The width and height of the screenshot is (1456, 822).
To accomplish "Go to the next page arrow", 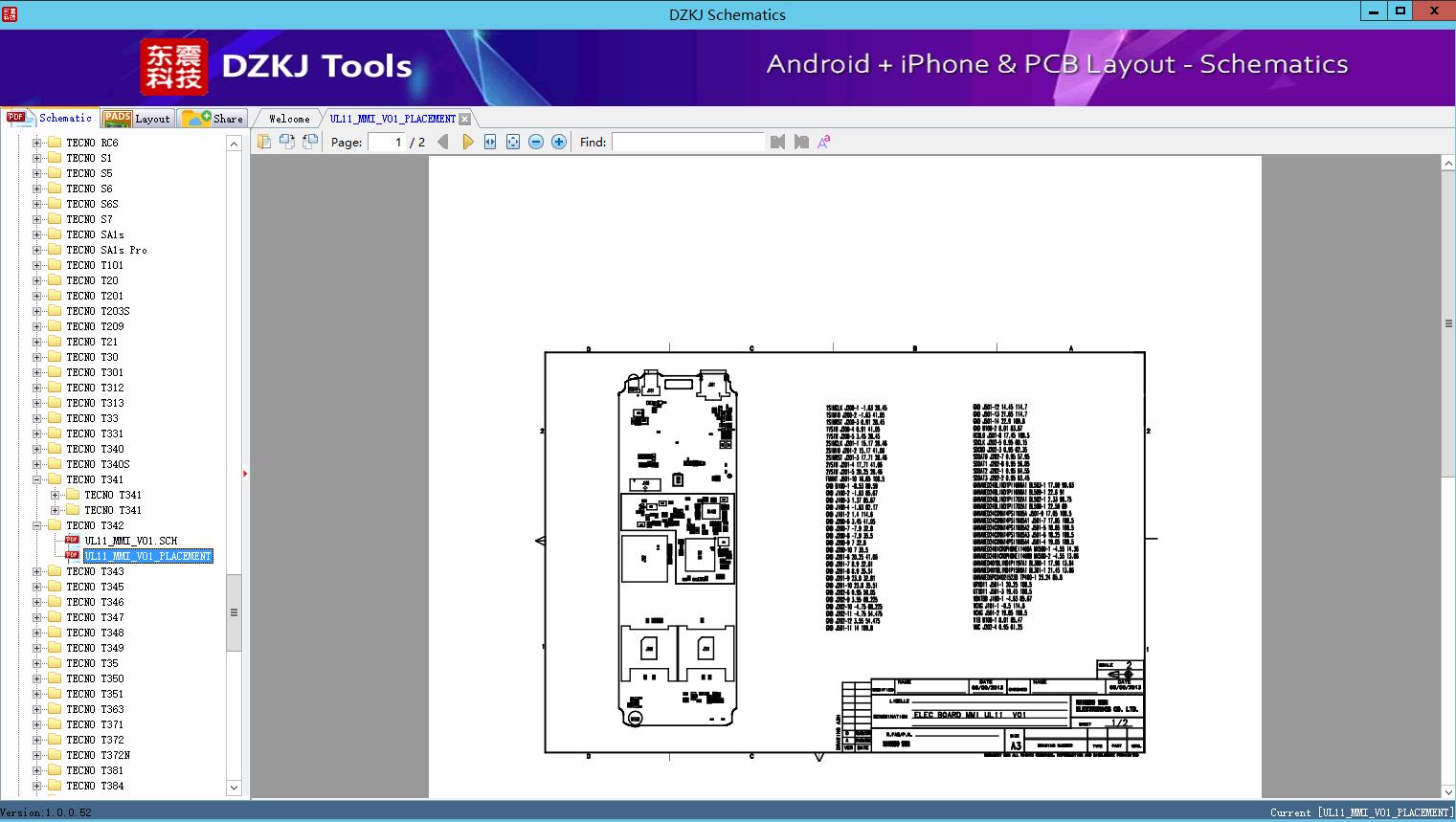I will click(x=467, y=142).
